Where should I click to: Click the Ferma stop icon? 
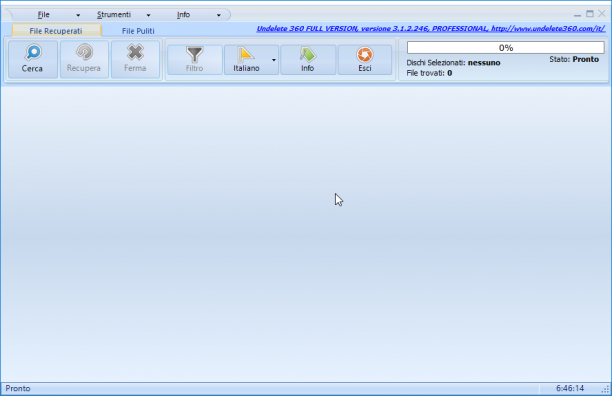135,59
